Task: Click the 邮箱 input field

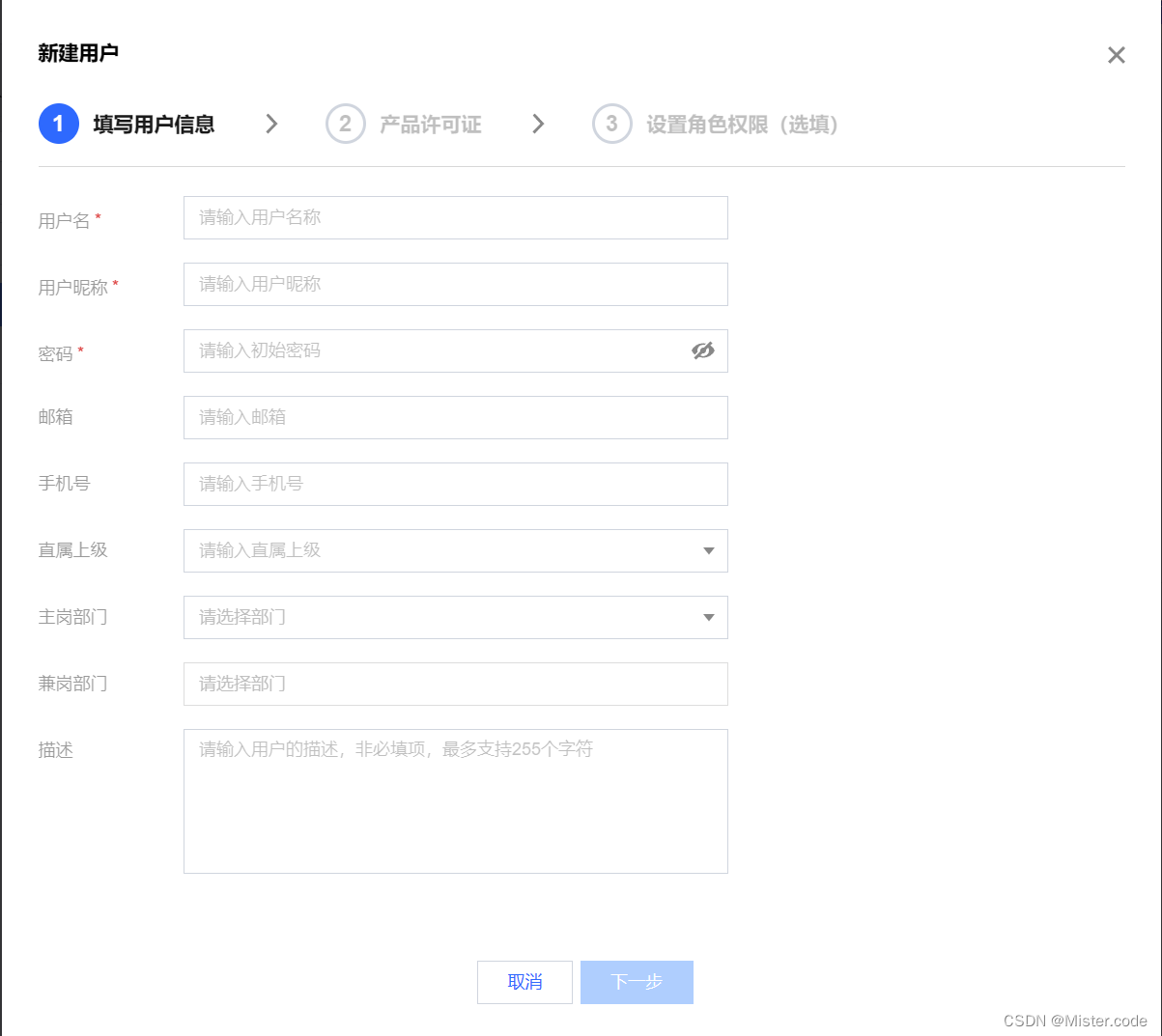Action: pyautogui.click(x=456, y=417)
